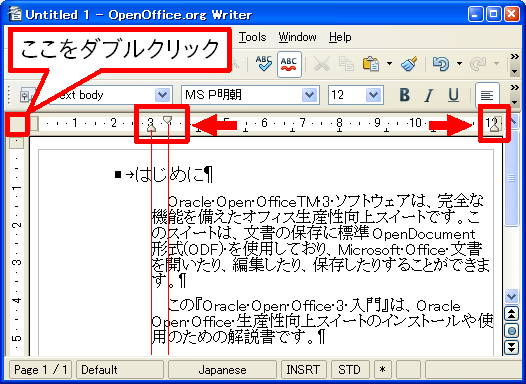
Task: Toggle Bold formatting
Action: 405,95
